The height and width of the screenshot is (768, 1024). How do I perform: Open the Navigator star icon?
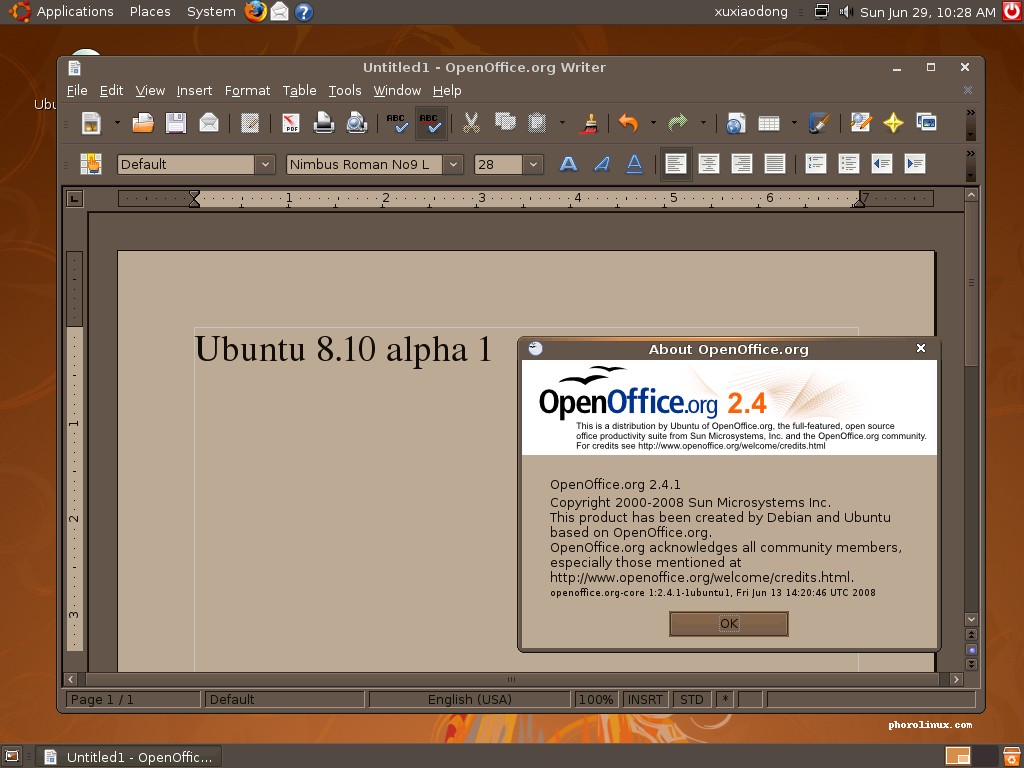point(893,123)
